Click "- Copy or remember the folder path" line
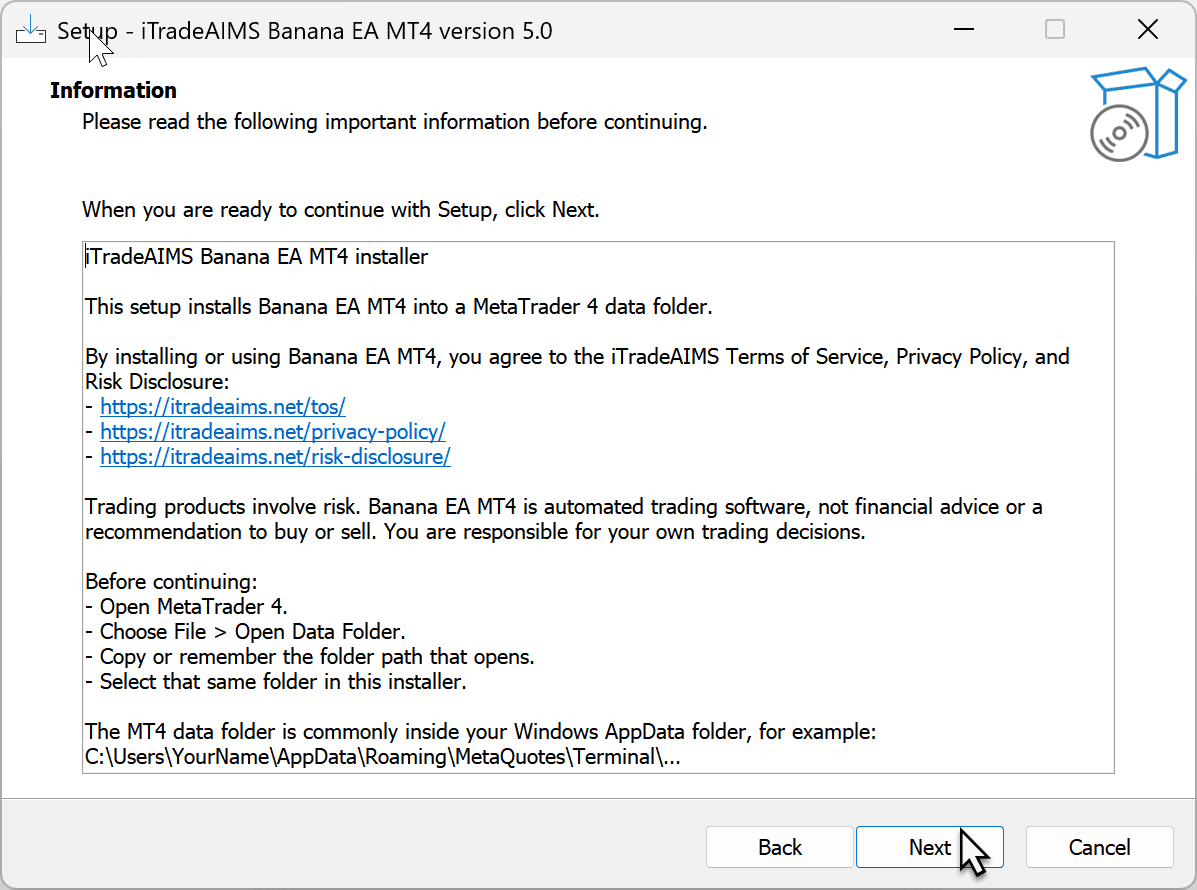 310,657
